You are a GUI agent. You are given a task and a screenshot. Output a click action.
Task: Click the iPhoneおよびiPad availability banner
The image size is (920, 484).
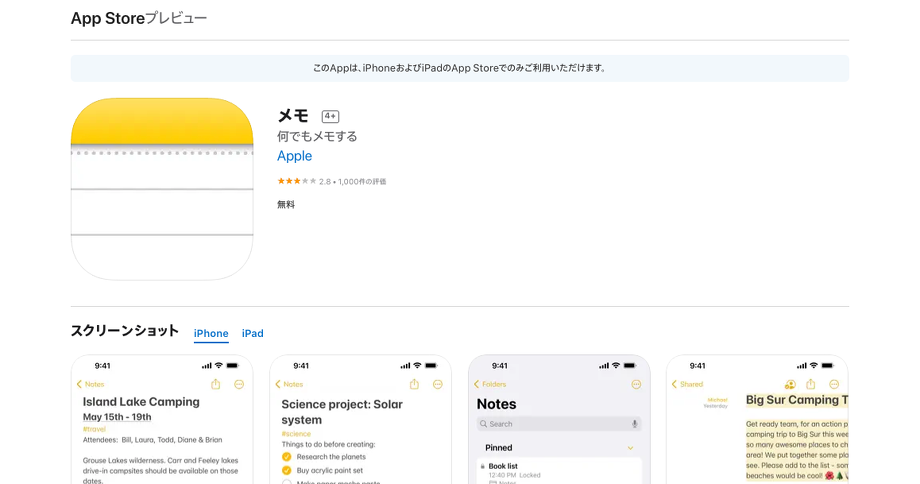[x=460, y=68]
